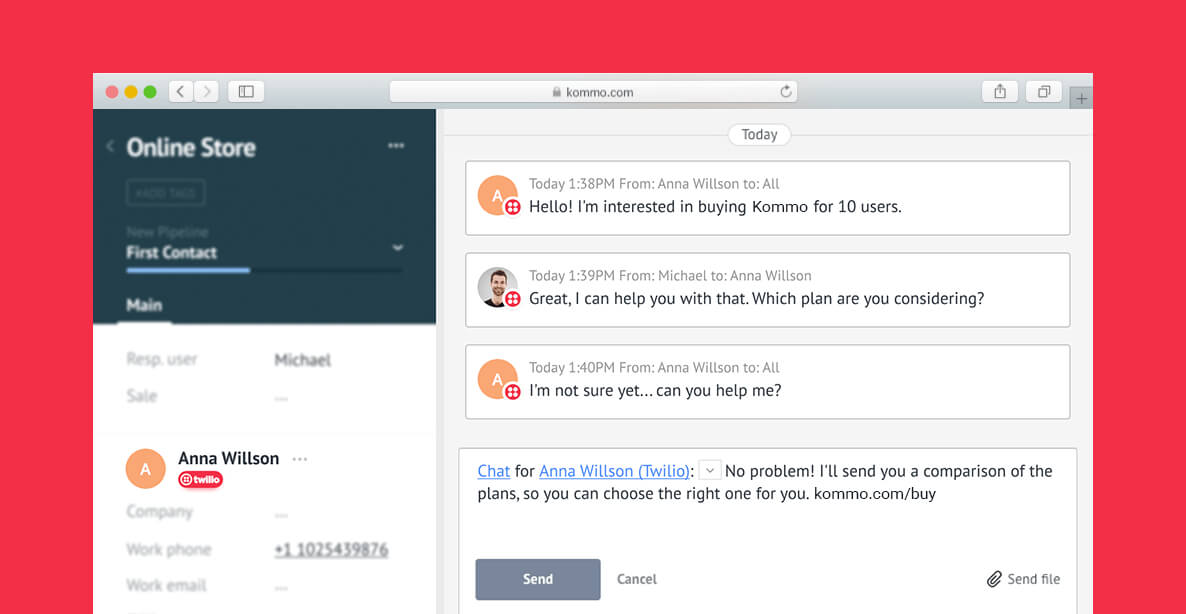This screenshot has width=1186, height=614.
Task: Open the Safari share icon
Action: tap(1000, 91)
